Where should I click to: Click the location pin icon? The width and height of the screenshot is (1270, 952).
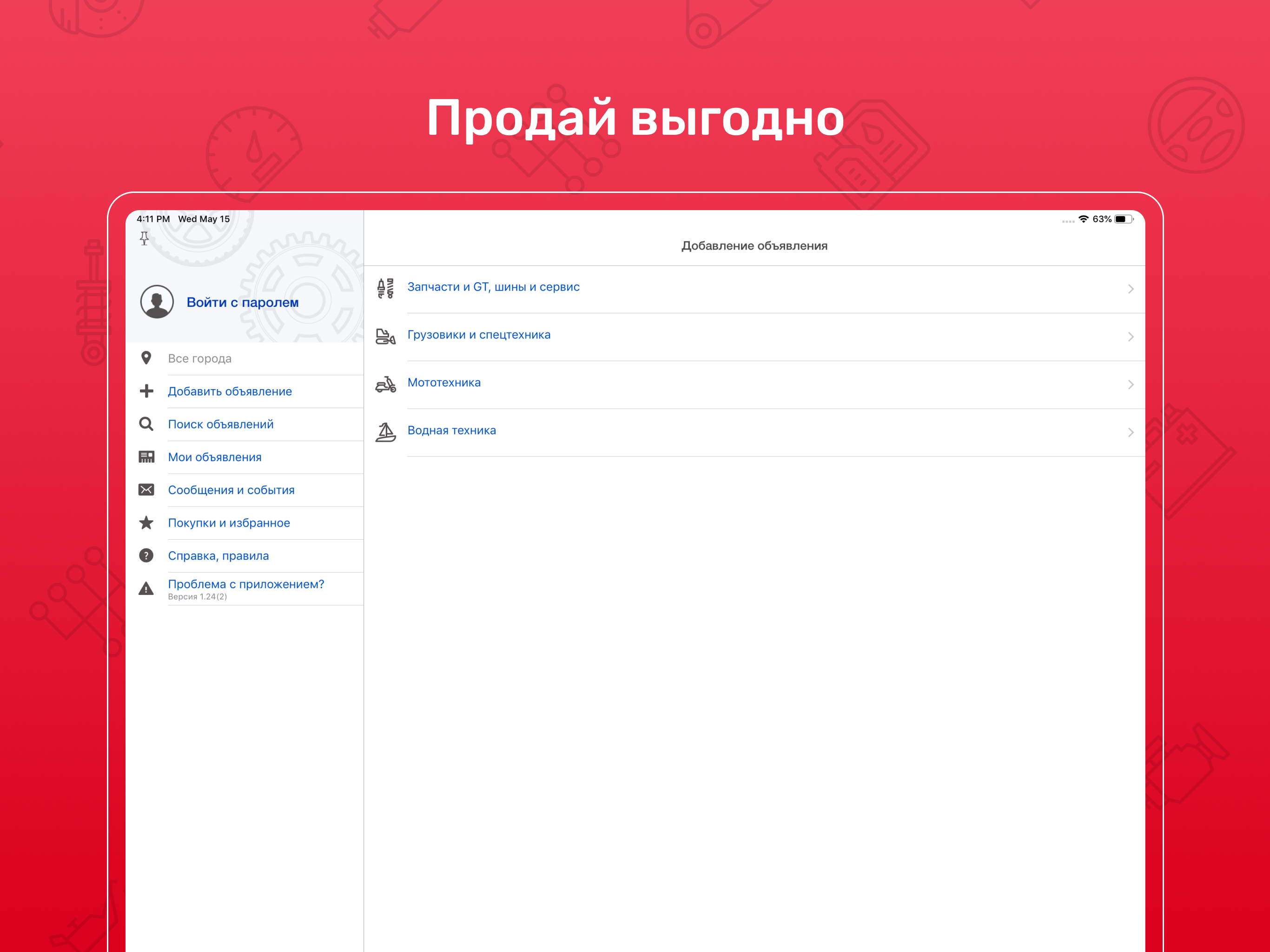coord(146,358)
